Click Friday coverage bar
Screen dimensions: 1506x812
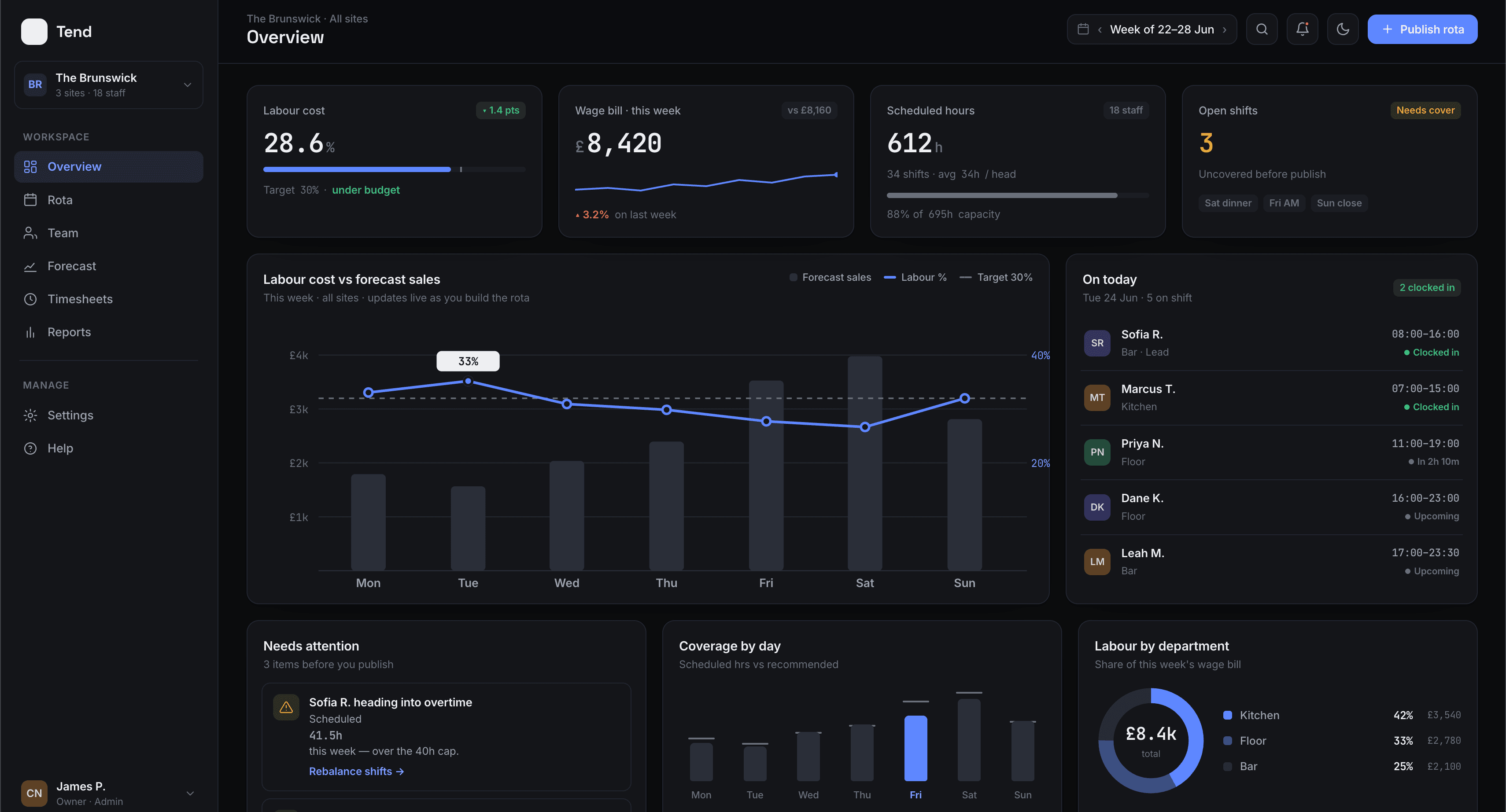(x=915, y=748)
